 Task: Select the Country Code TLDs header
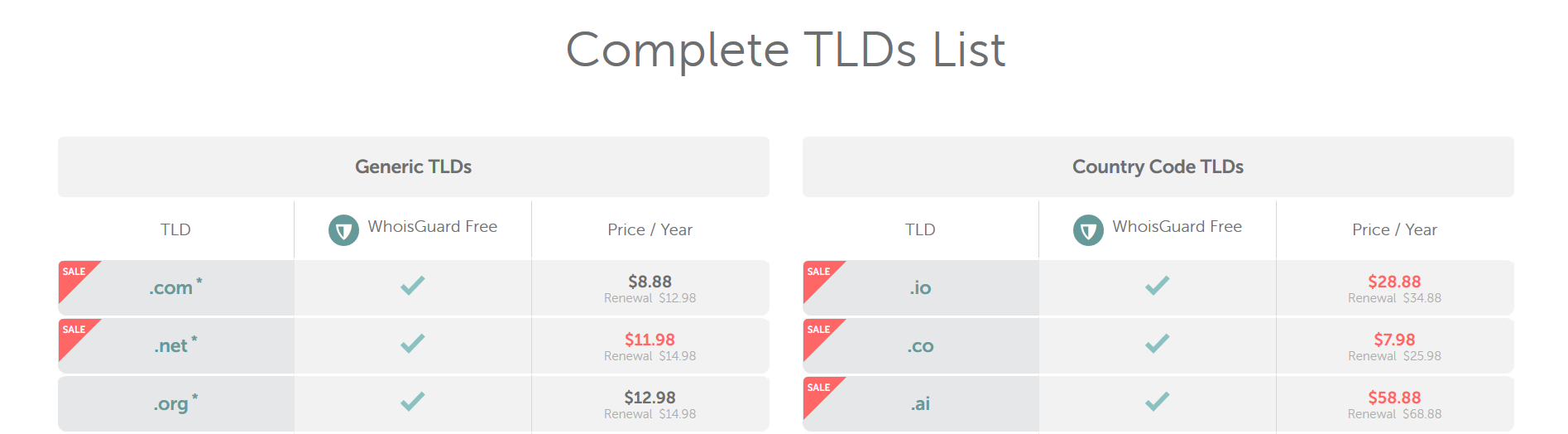1158,166
